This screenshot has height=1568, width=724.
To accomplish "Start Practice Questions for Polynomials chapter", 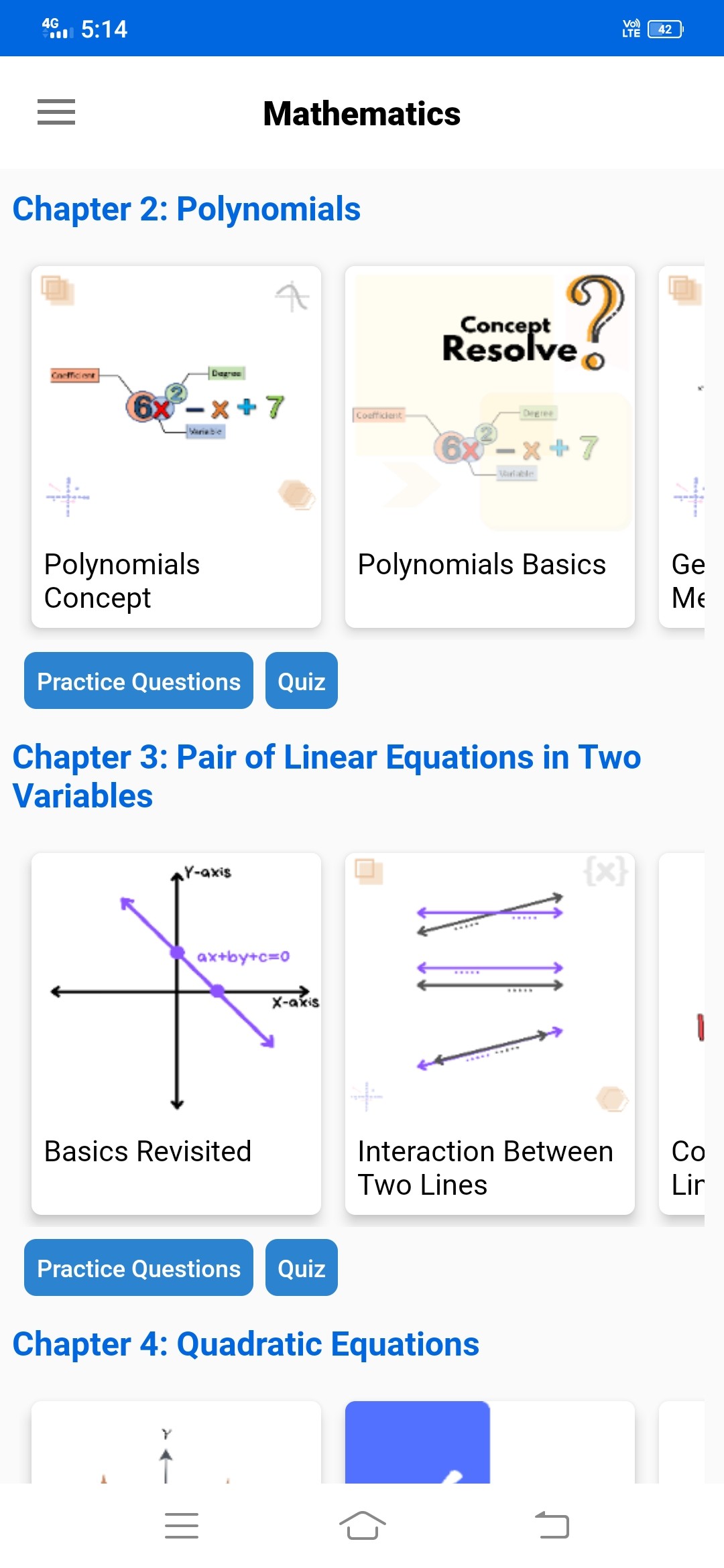I will point(139,681).
